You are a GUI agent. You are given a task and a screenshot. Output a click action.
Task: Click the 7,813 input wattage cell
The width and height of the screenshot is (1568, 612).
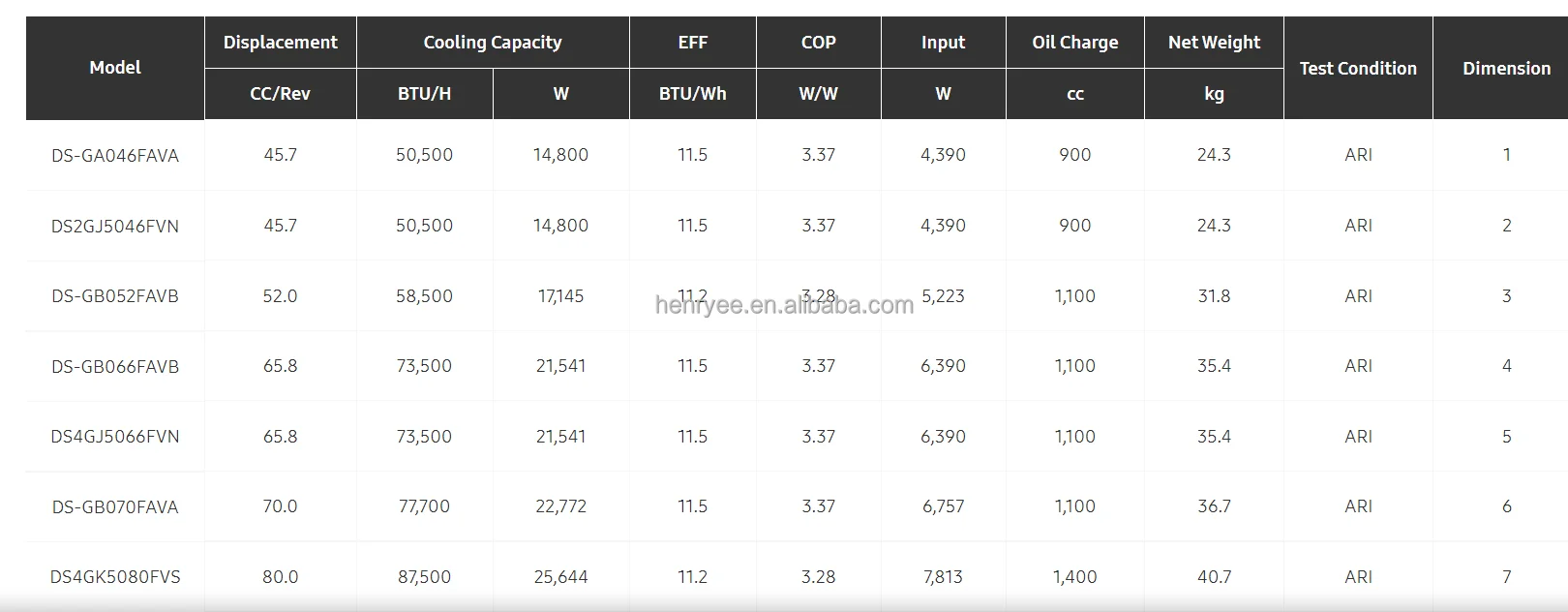pos(943,577)
